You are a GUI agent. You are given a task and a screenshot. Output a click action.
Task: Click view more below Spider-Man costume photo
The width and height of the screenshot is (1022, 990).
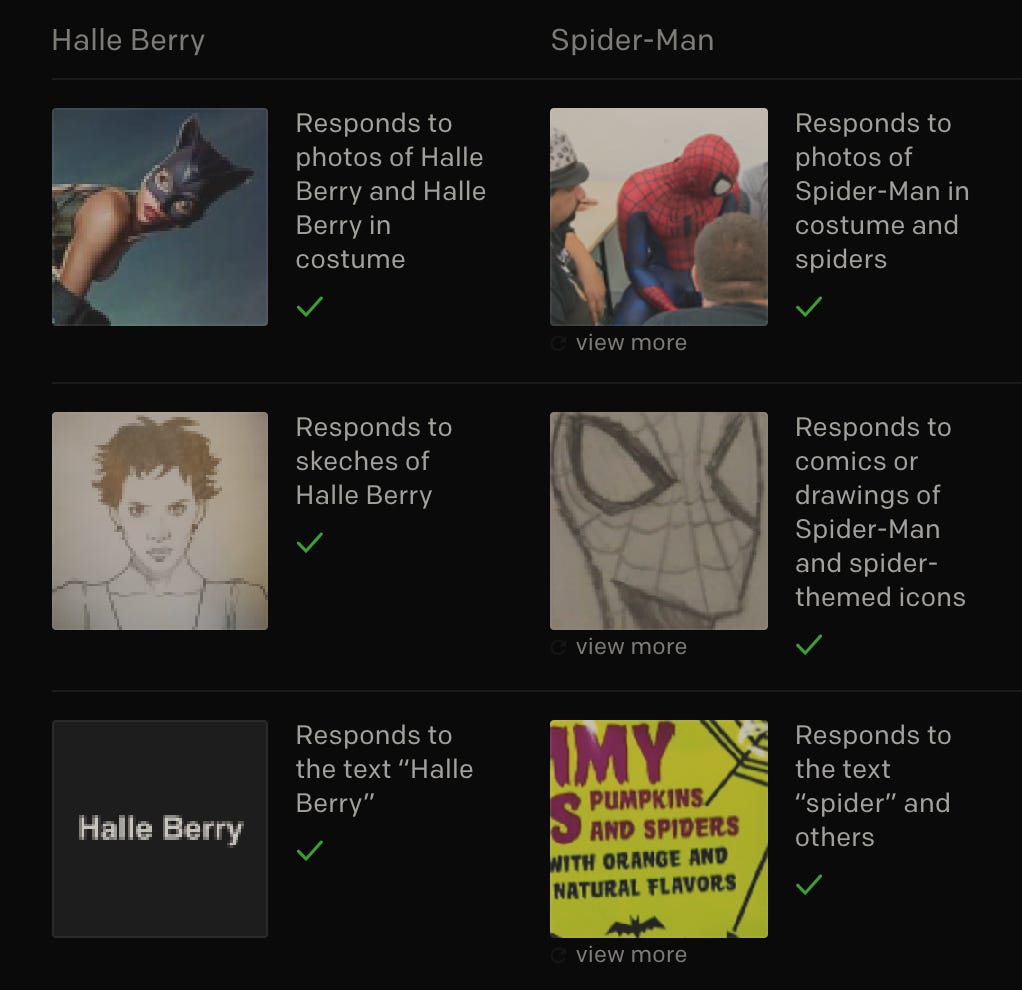click(x=631, y=343)
